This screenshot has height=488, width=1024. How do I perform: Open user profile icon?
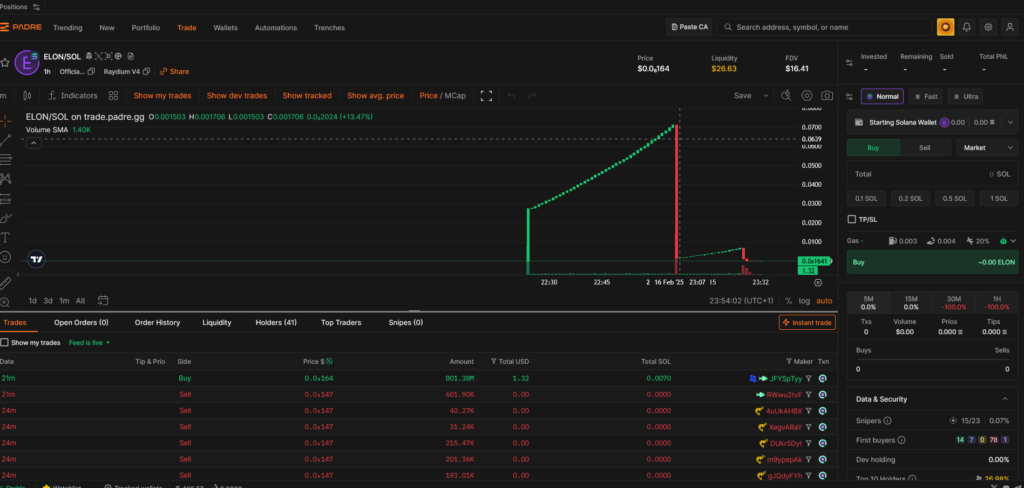[1009, 27]
